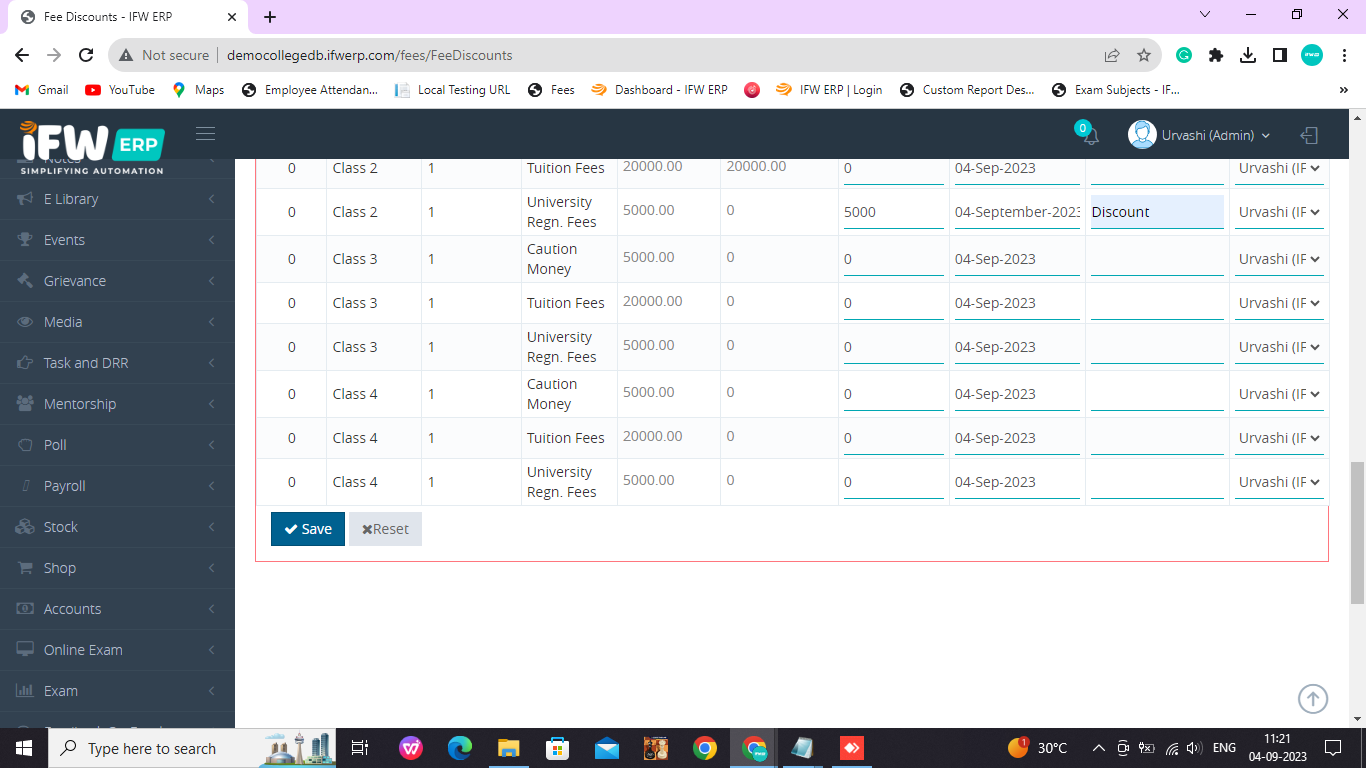Viewport: 1366px width, 768px height.
Task: Open user dropdown in Class 2 University Regn. row
Action: [1279, 212]
